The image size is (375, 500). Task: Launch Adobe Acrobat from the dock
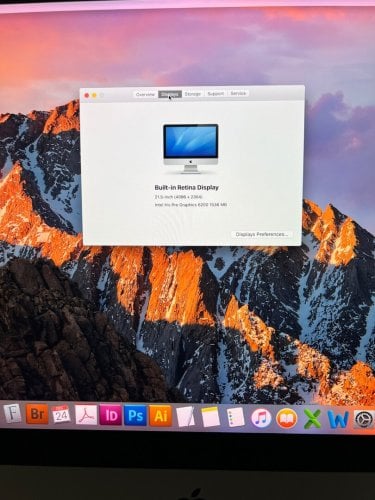[86, 415]
